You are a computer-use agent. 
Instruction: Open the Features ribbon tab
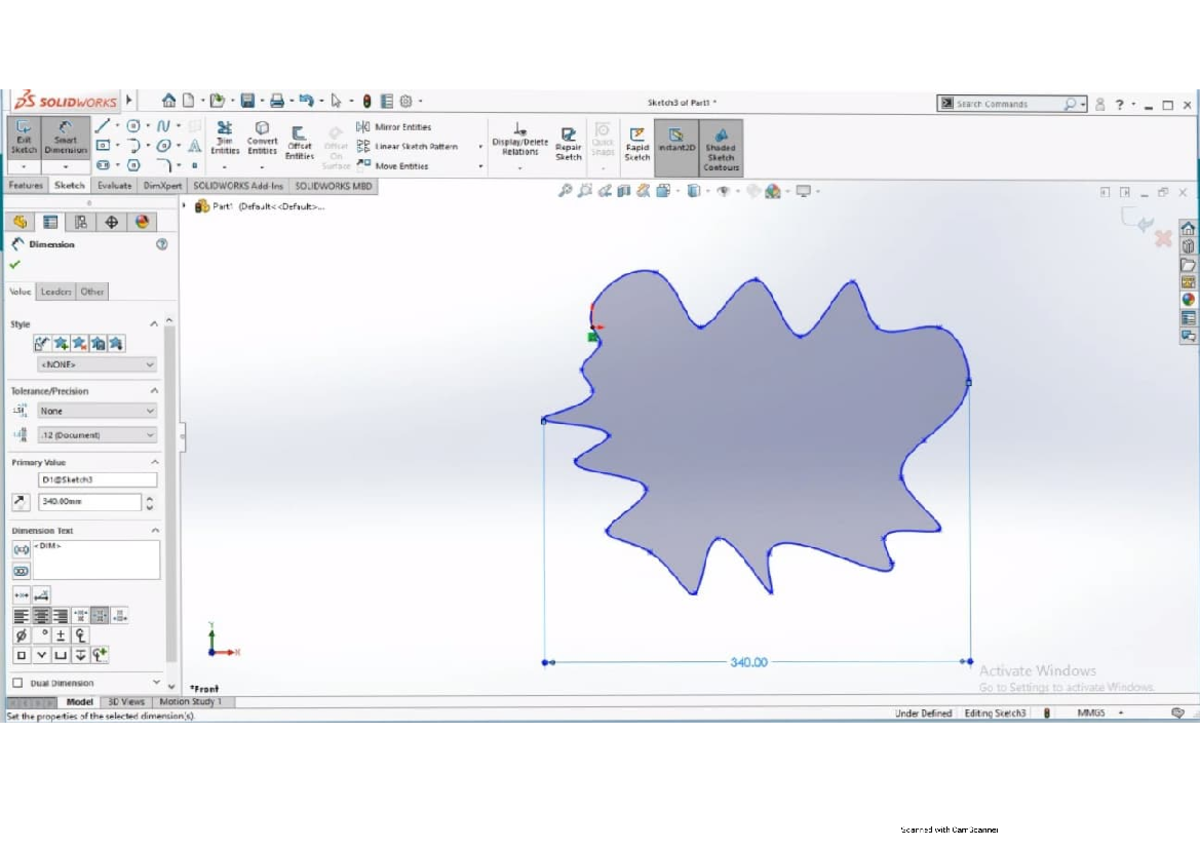(x=26, y=186)
